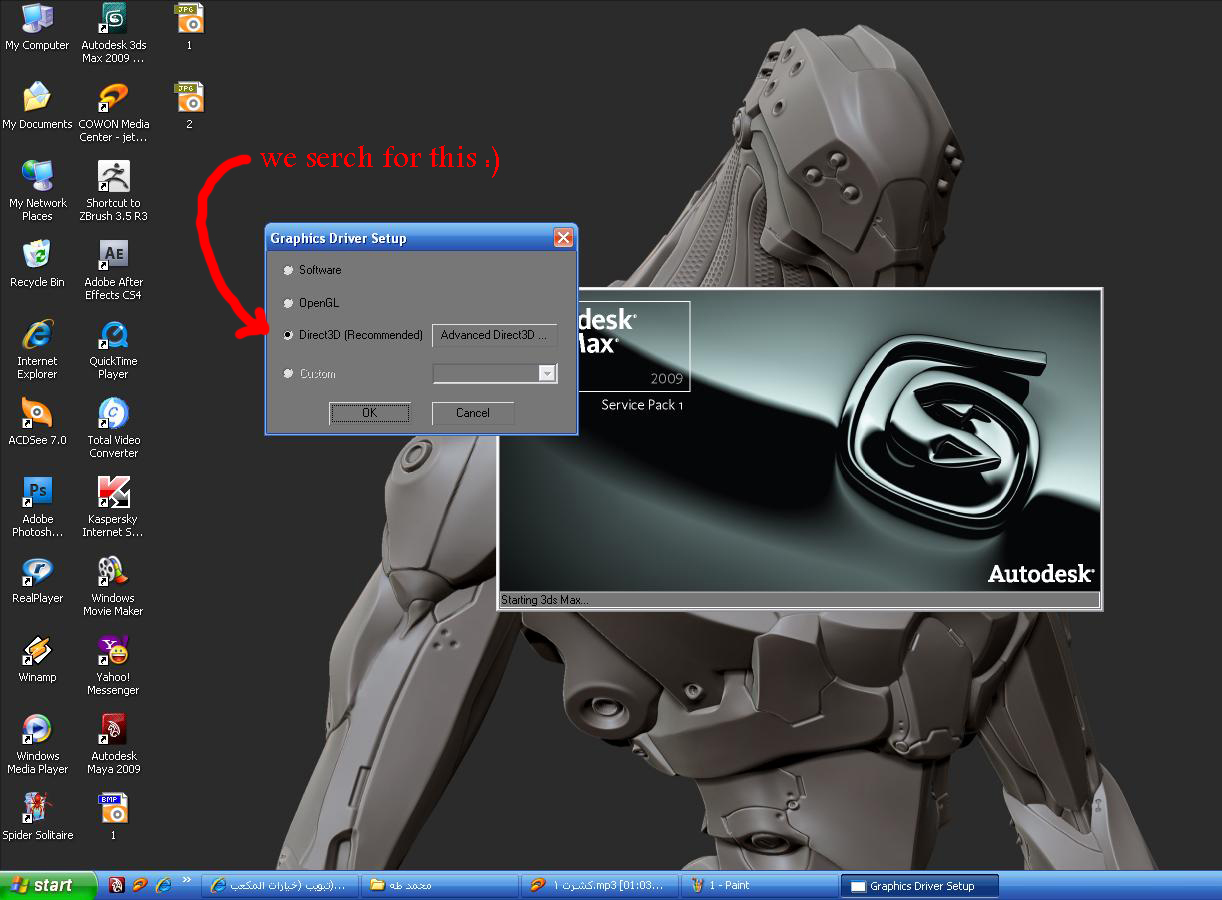The image size is (1222, 900).
Task: Launch Autodesk Maya 2009
Action: pyautogui.click(x=113, y=743)
